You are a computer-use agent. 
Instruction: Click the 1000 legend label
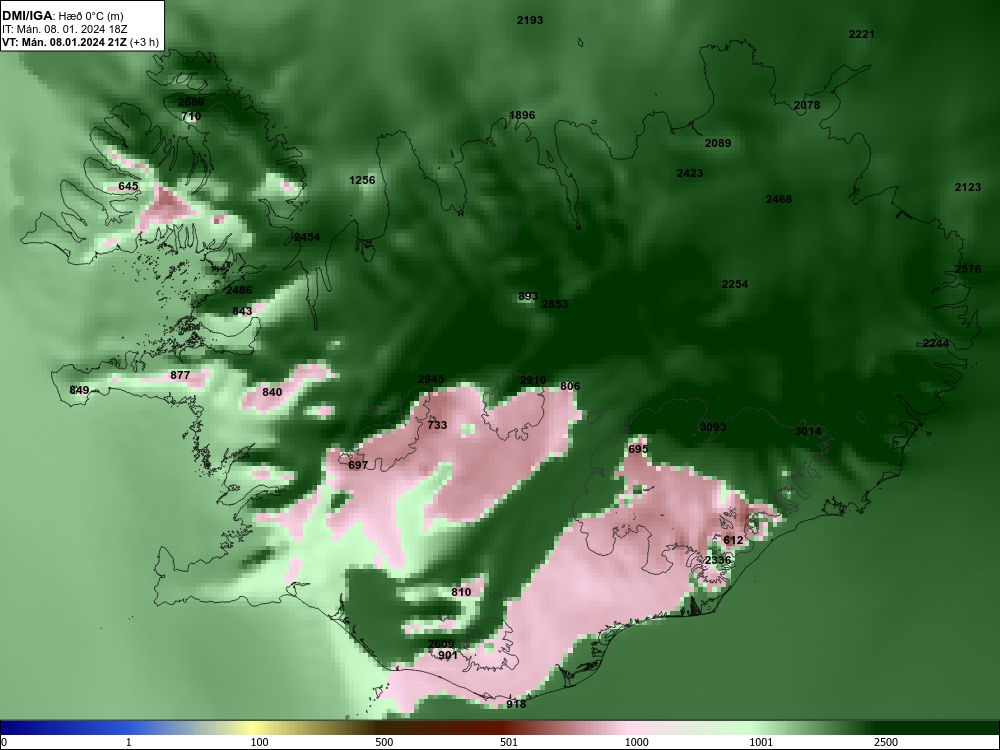(636, 742)
